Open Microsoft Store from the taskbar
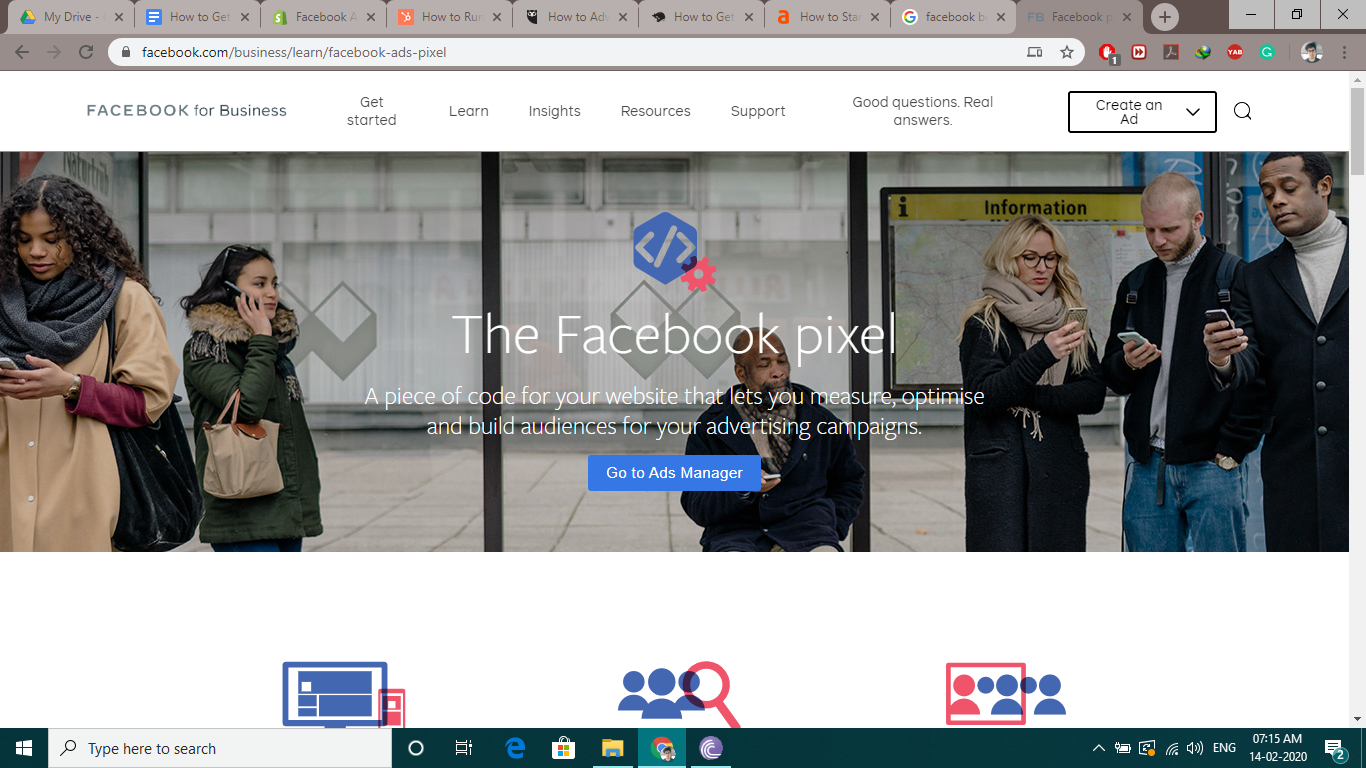This screenshot has width=1366, height=768. tap(564, 748)
